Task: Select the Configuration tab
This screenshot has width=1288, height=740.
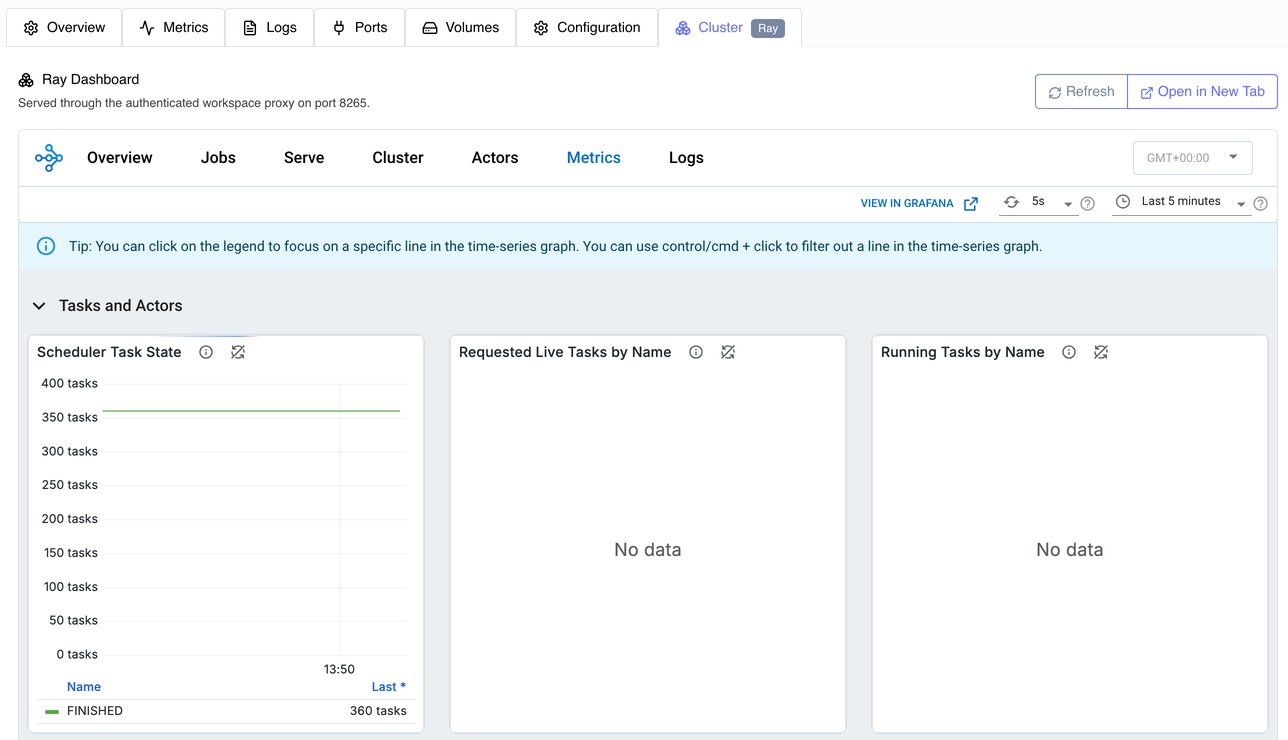Action: coord(587,28)
